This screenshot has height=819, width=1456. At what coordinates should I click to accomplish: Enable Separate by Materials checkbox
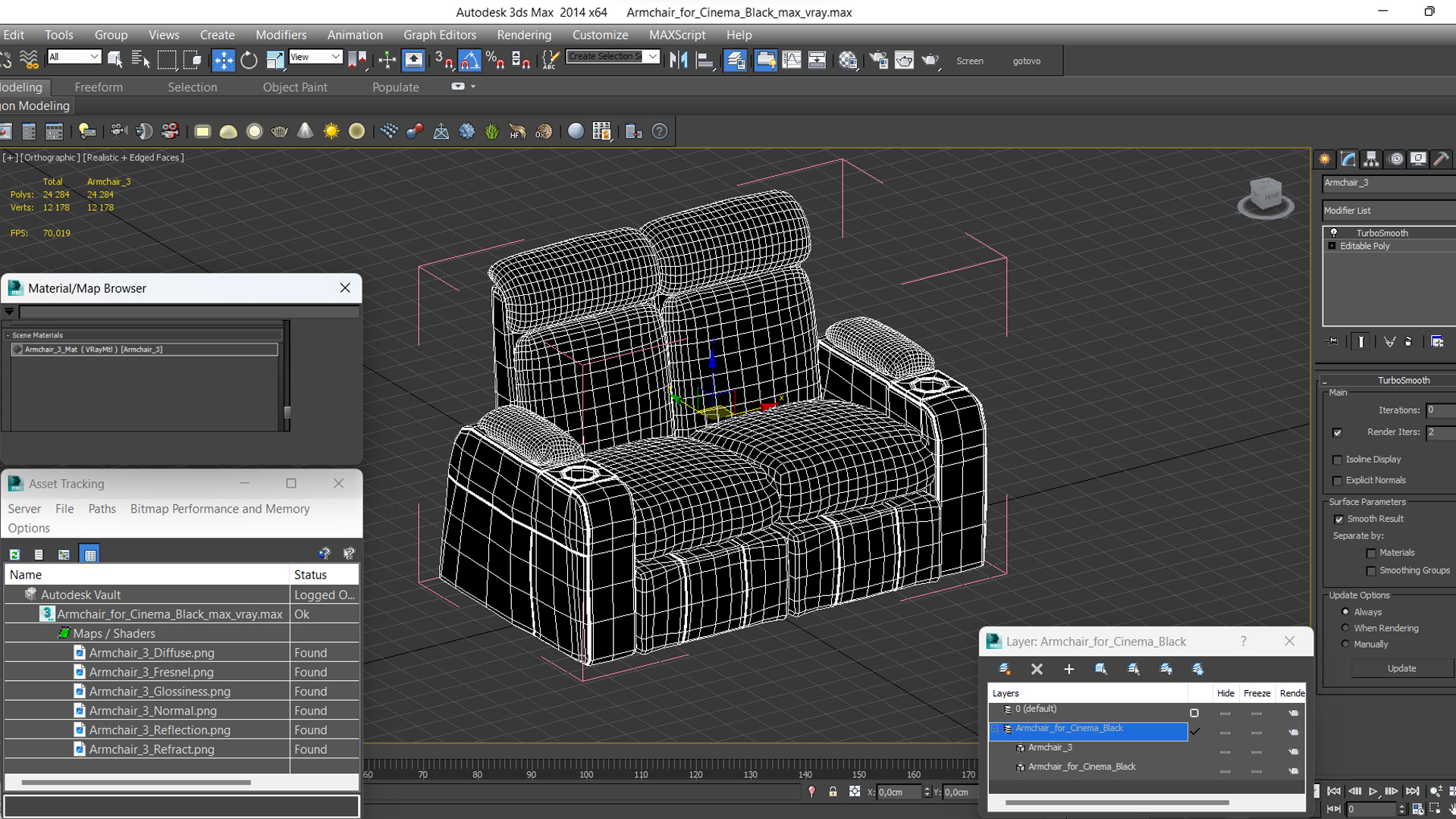1371,554
